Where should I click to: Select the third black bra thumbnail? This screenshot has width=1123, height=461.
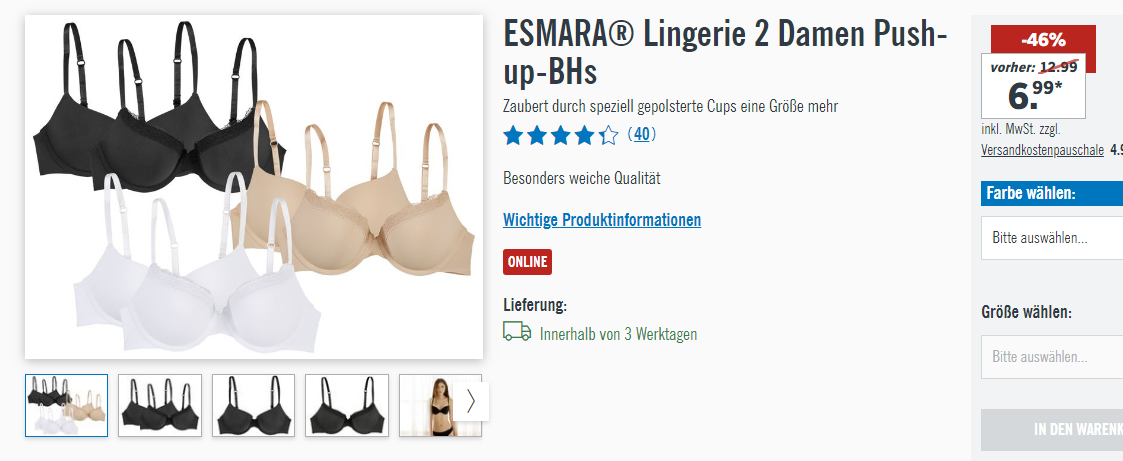pyautogui.click(x=254, y=405)
